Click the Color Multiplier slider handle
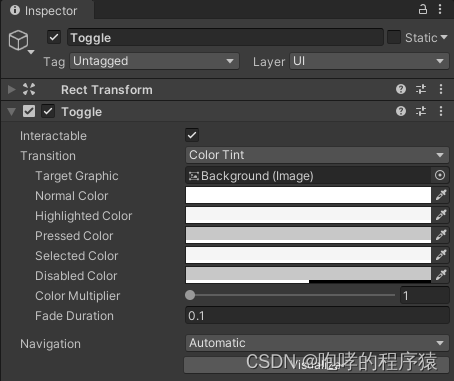This screenshot has height=381, width=454. point(190,295)
